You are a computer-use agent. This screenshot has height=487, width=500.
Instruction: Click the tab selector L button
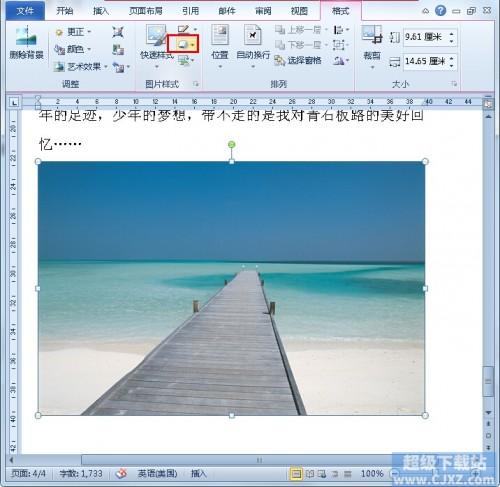click(14, 102)
